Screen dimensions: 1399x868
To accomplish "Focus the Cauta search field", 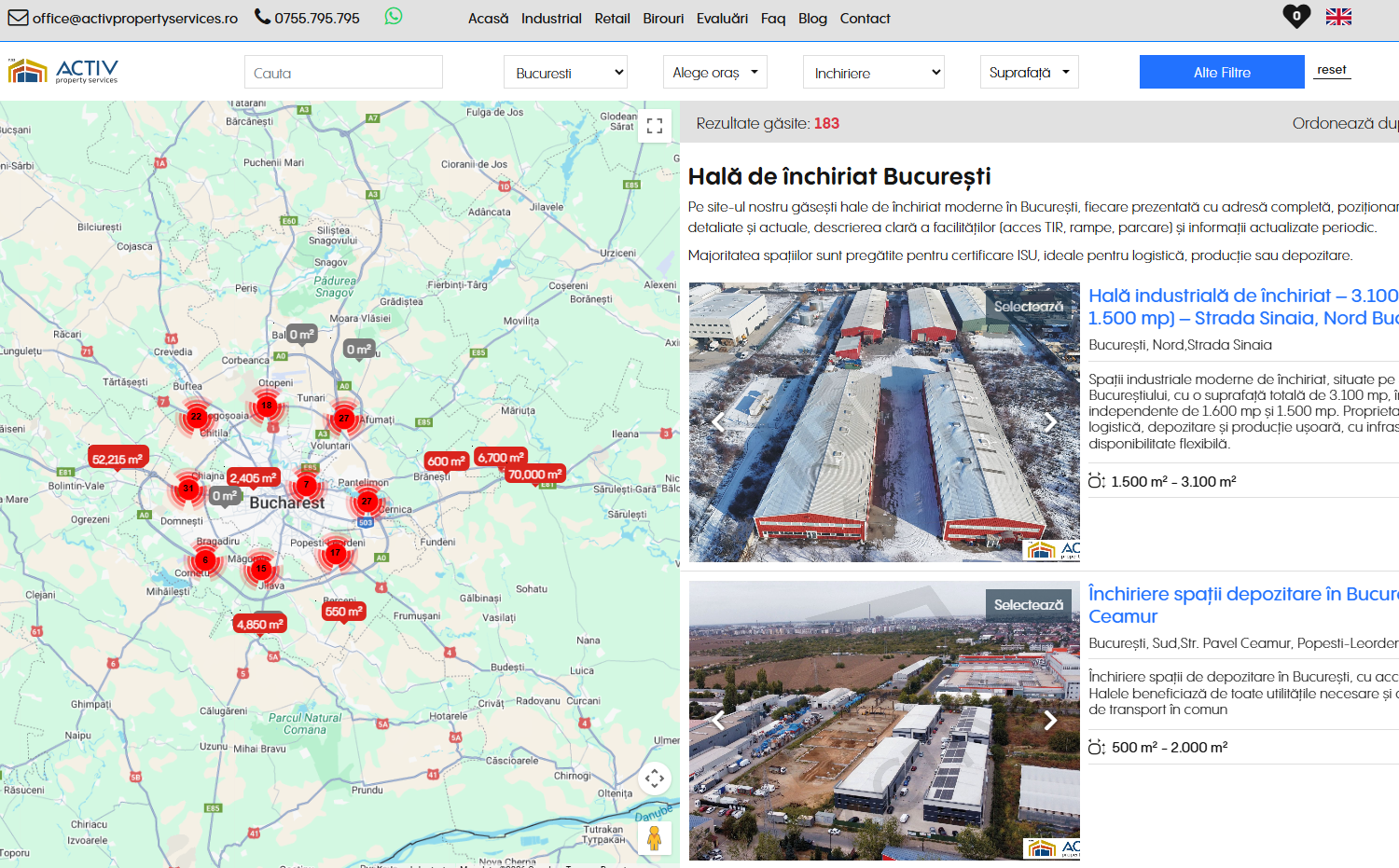I will point(343,73).
